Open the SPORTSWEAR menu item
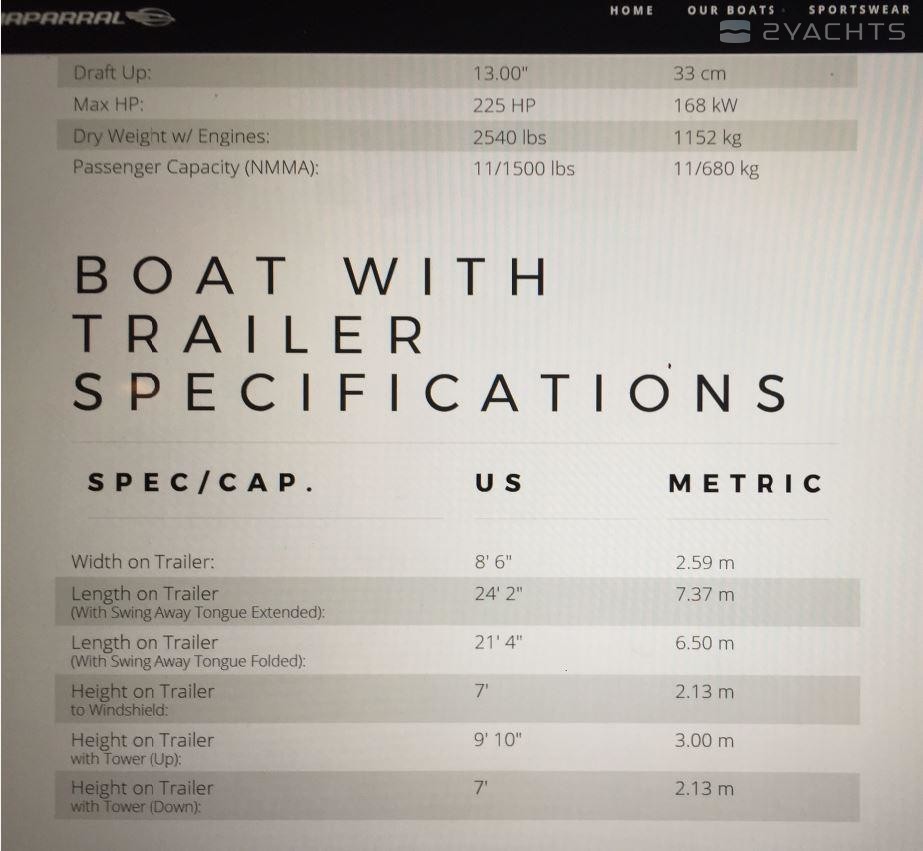 click(x=859, y=9)
